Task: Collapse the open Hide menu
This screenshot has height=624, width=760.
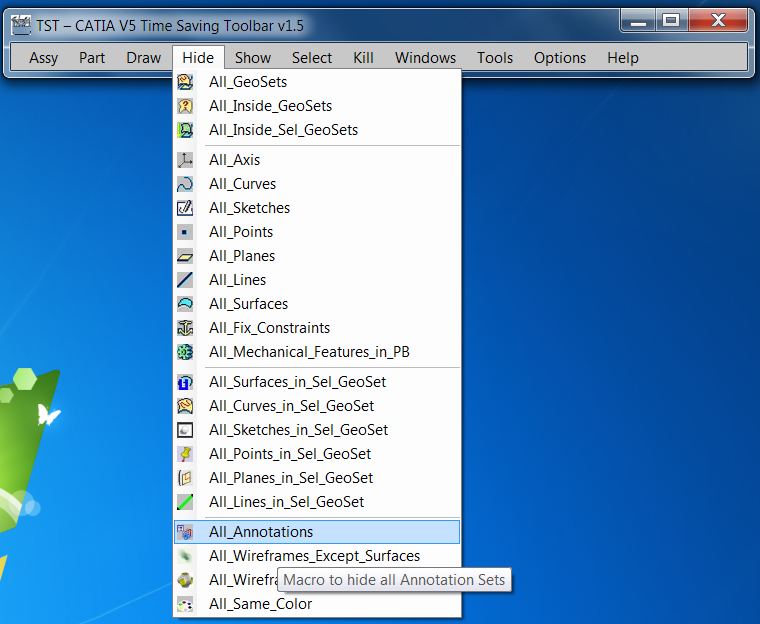Action: point(198,58)
